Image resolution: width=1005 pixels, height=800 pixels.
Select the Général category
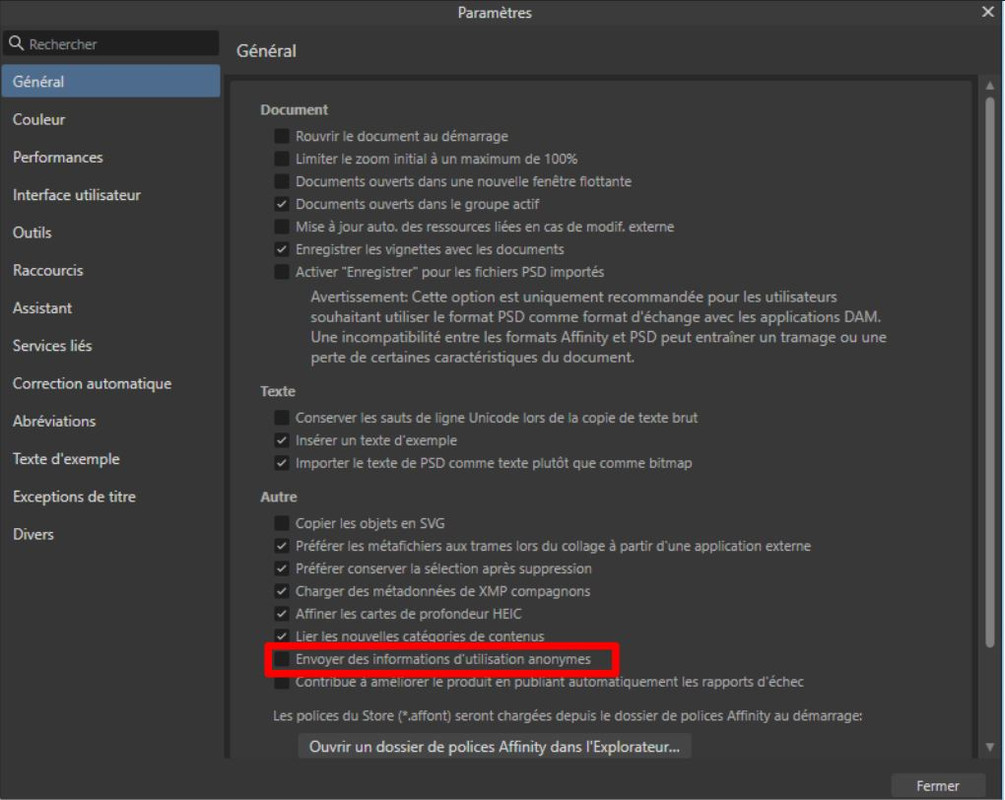tap(111, 81)
